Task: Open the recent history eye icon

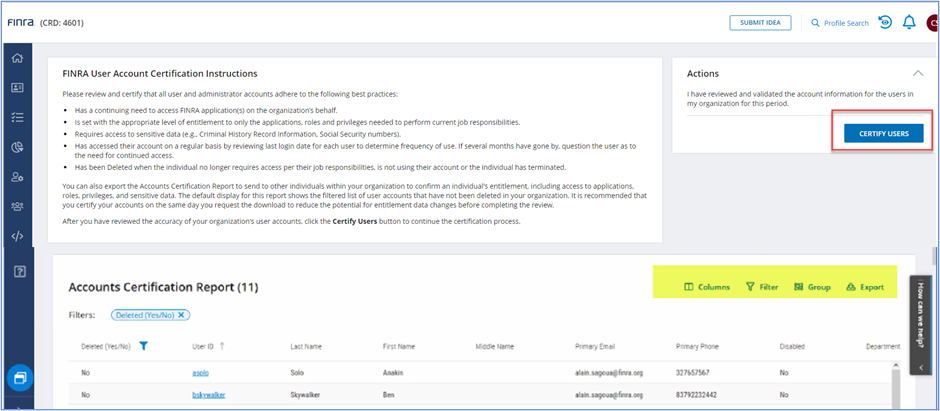Action: click(x=885, y=22)
